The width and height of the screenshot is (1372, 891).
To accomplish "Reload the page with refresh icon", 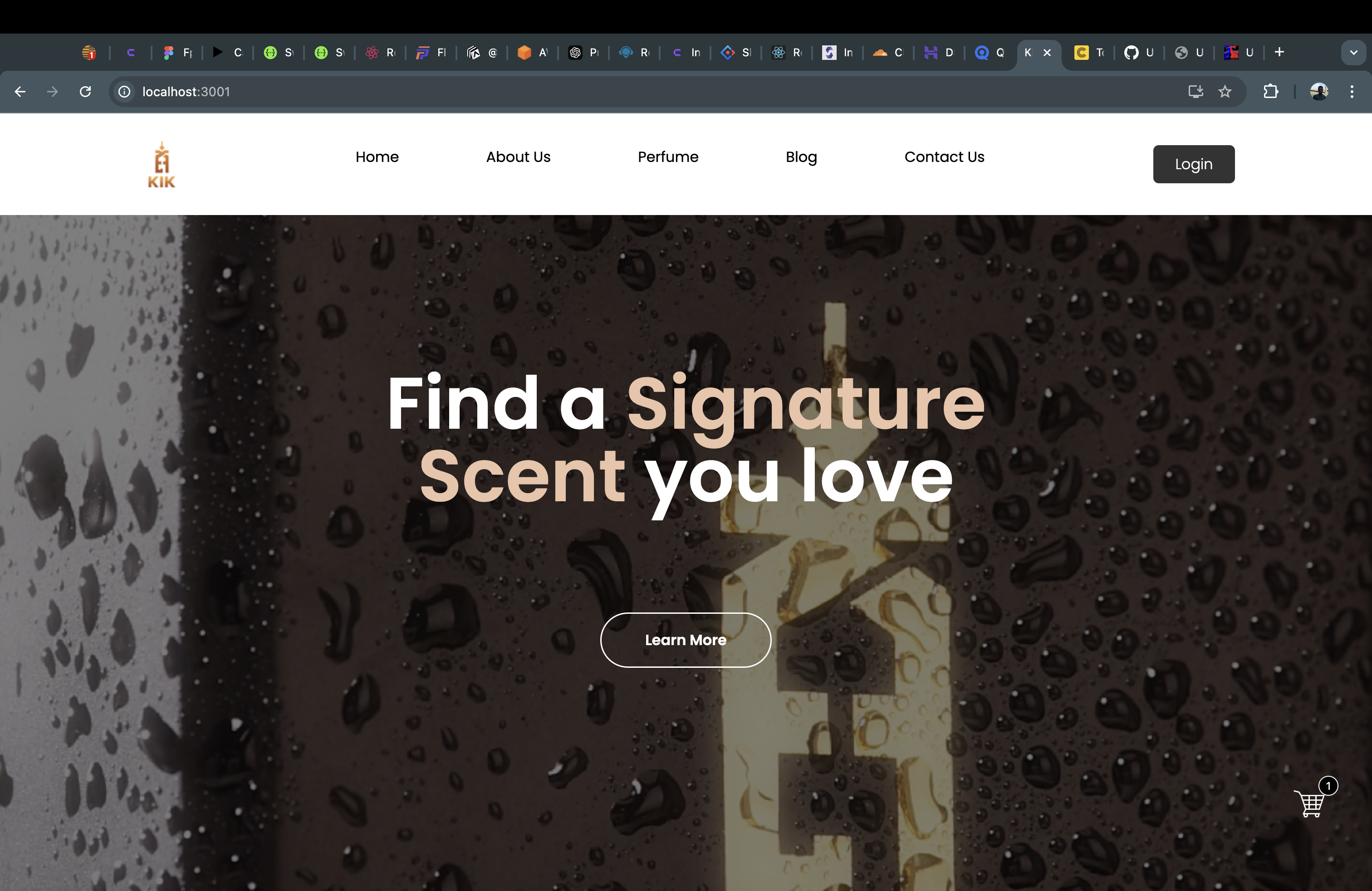I will tap(85, 92).
